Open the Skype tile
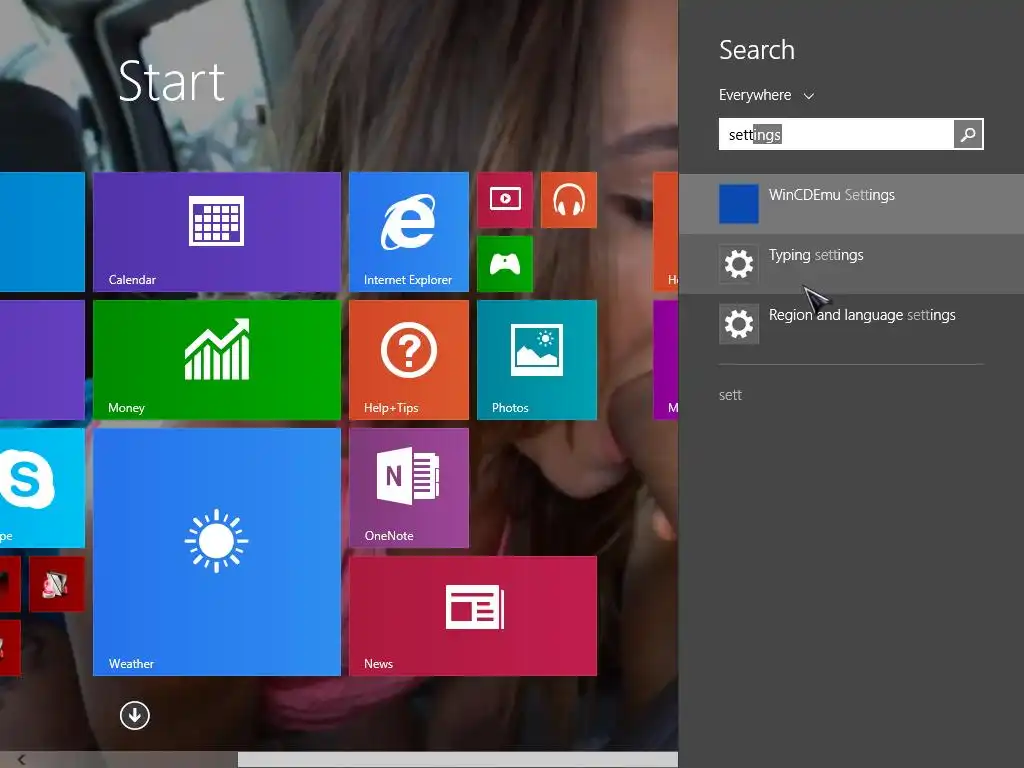This screenshot has width=1024, height=768. pyautogui.click(x=42, y=488)
